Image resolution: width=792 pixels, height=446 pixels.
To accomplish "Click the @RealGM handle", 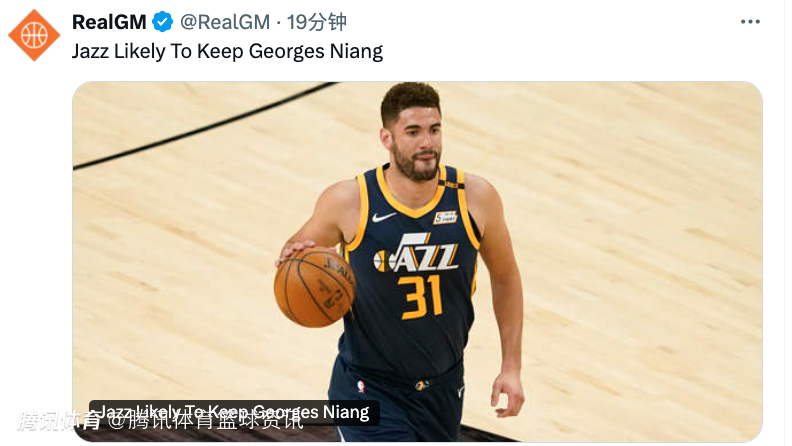I will [225, 22].
